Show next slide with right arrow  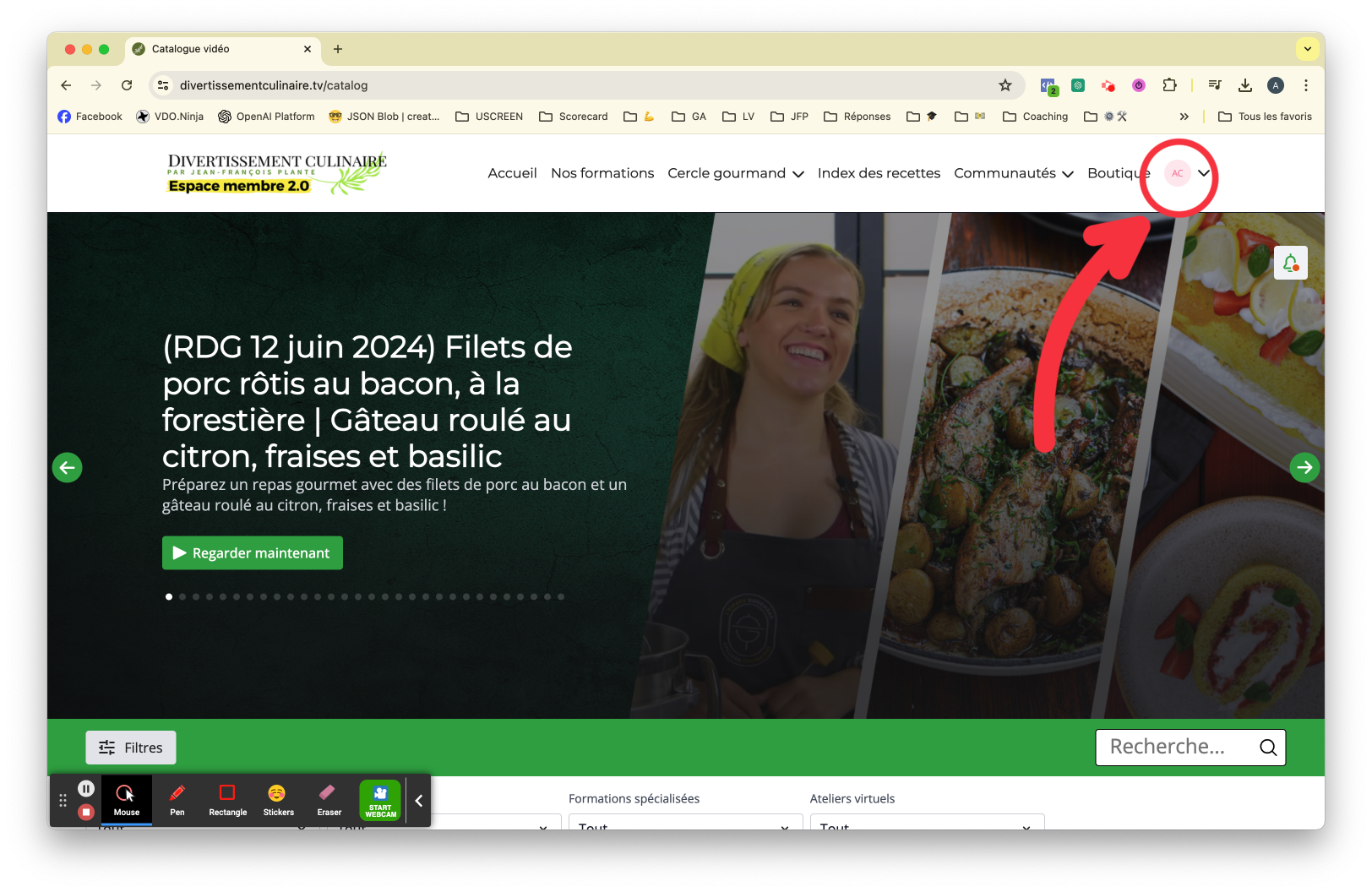[1304, 467]
